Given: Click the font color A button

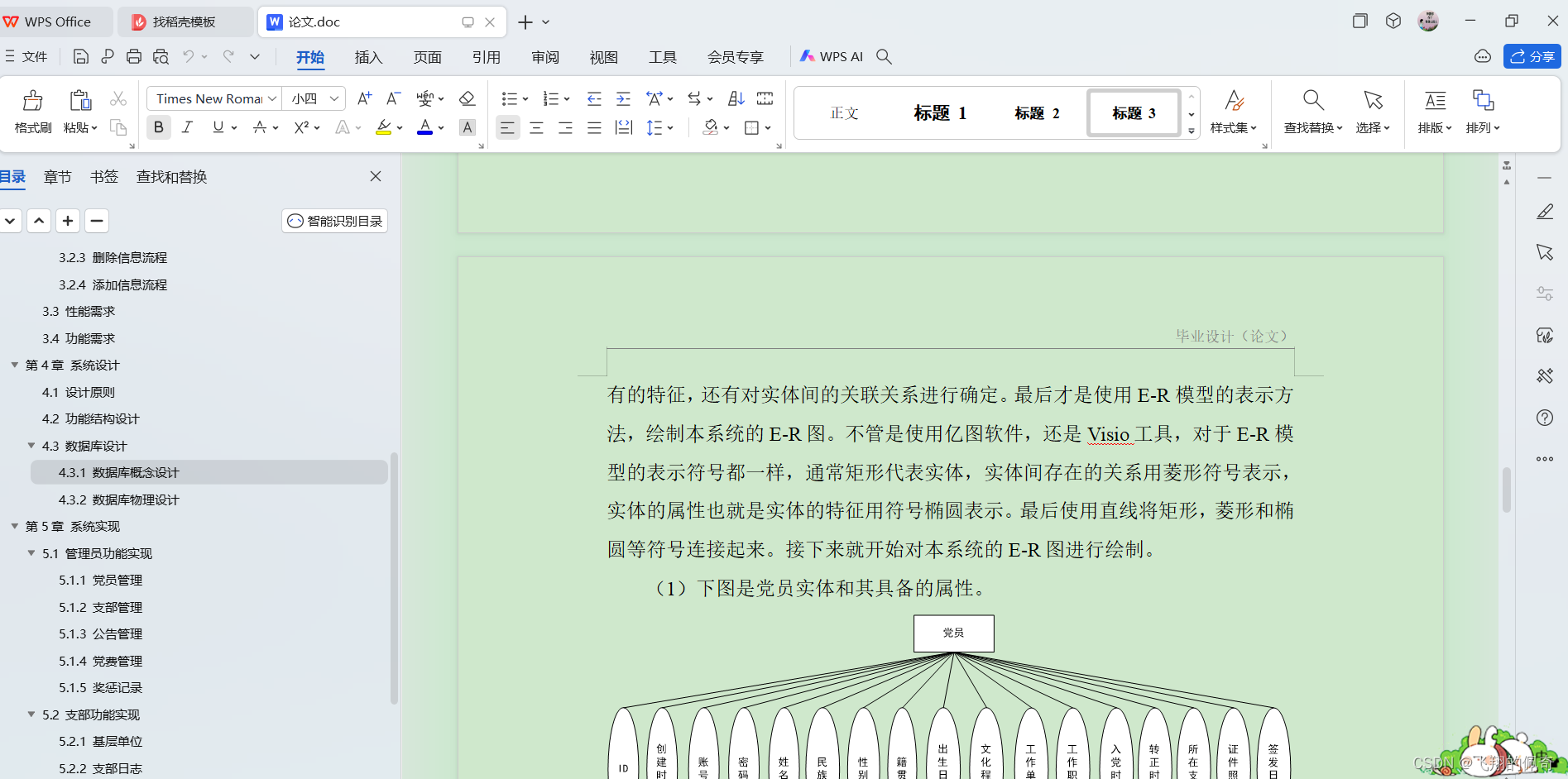Looking at the screenshot, I should (x=424, y=127).
